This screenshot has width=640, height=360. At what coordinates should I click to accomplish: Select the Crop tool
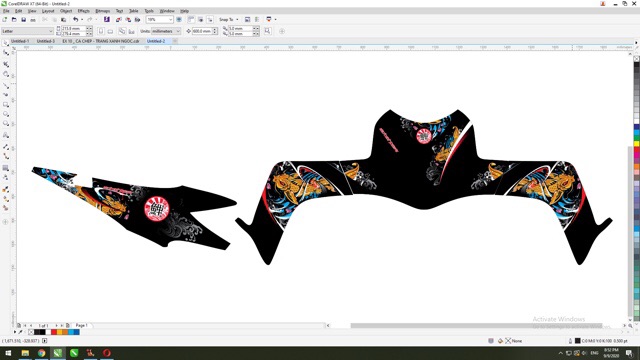6,64
